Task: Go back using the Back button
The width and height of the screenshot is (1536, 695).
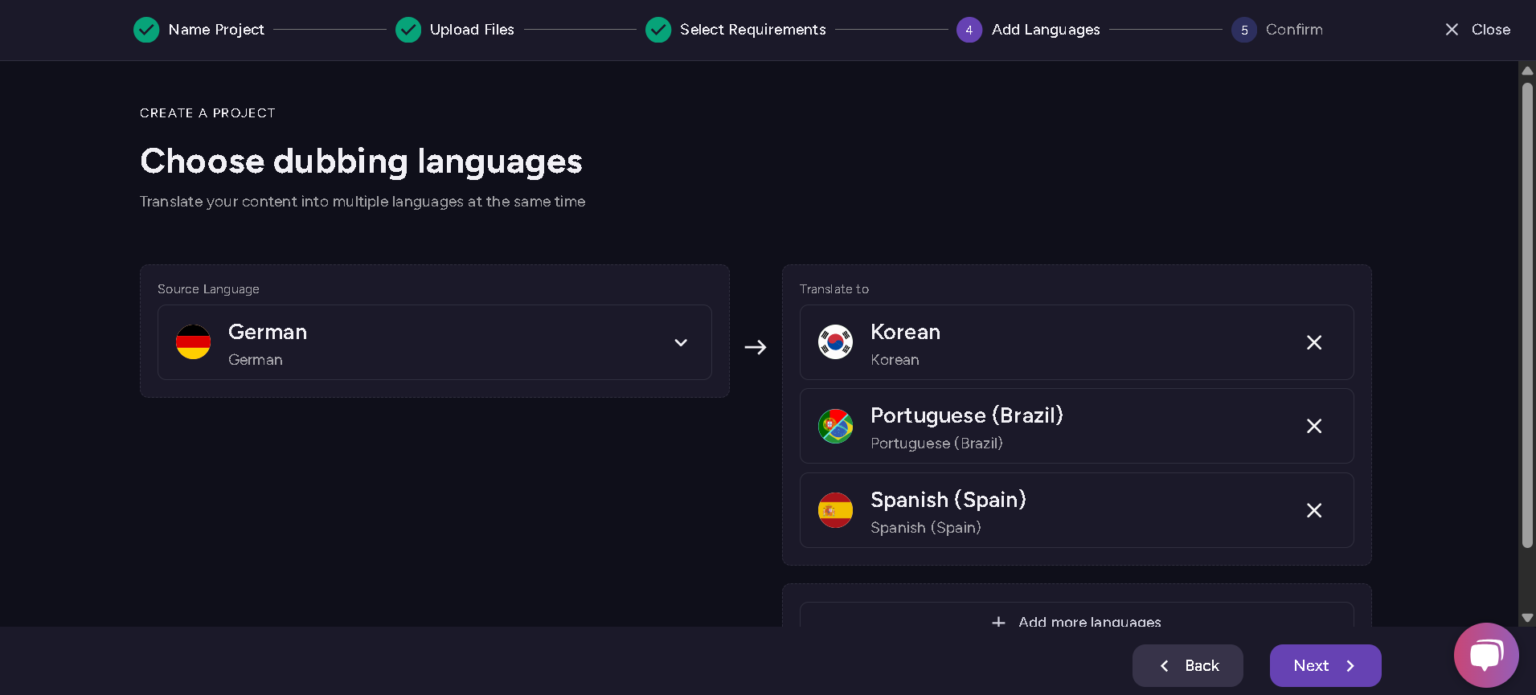Action: (x=1188, y=665)
